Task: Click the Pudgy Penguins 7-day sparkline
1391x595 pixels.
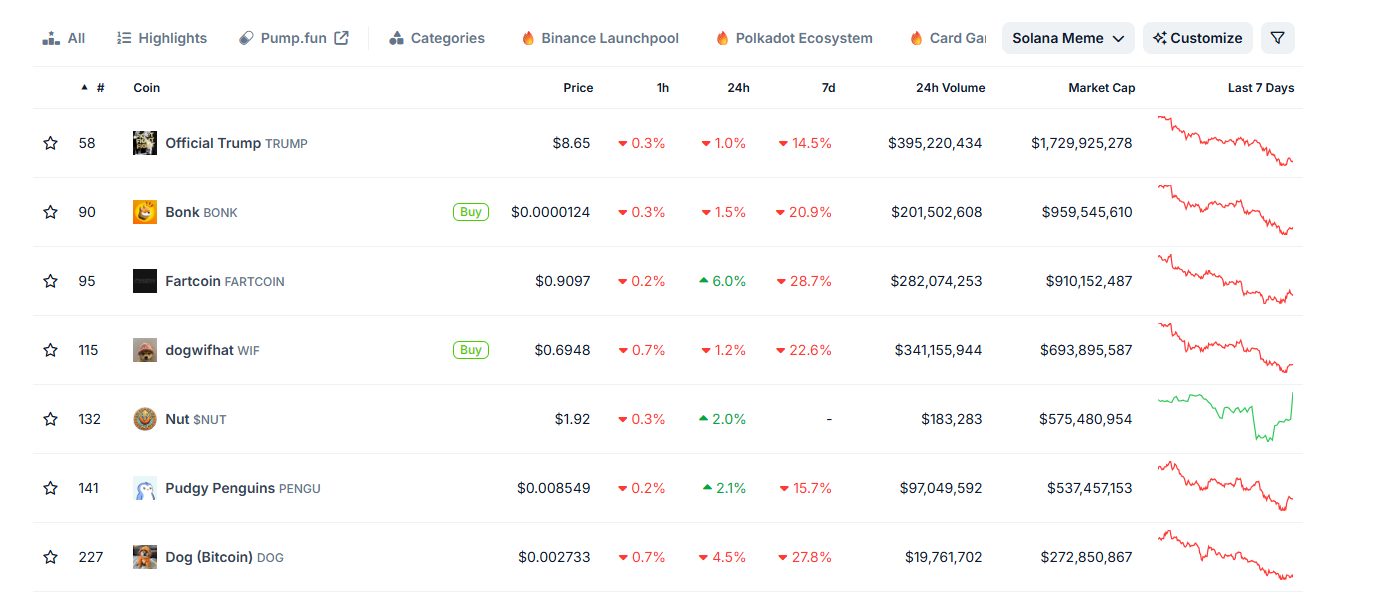Action: click(1226, 486)
